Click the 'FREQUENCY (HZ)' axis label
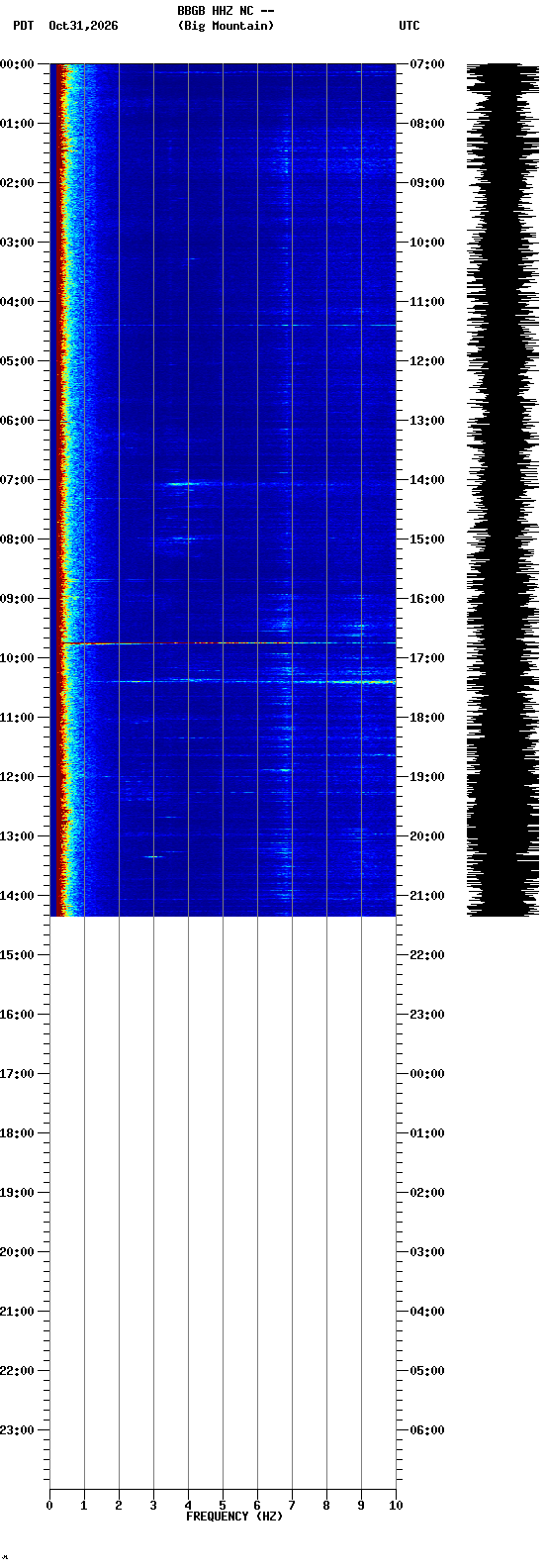This screenshot has height=1568, width=546. point(234,1517)
